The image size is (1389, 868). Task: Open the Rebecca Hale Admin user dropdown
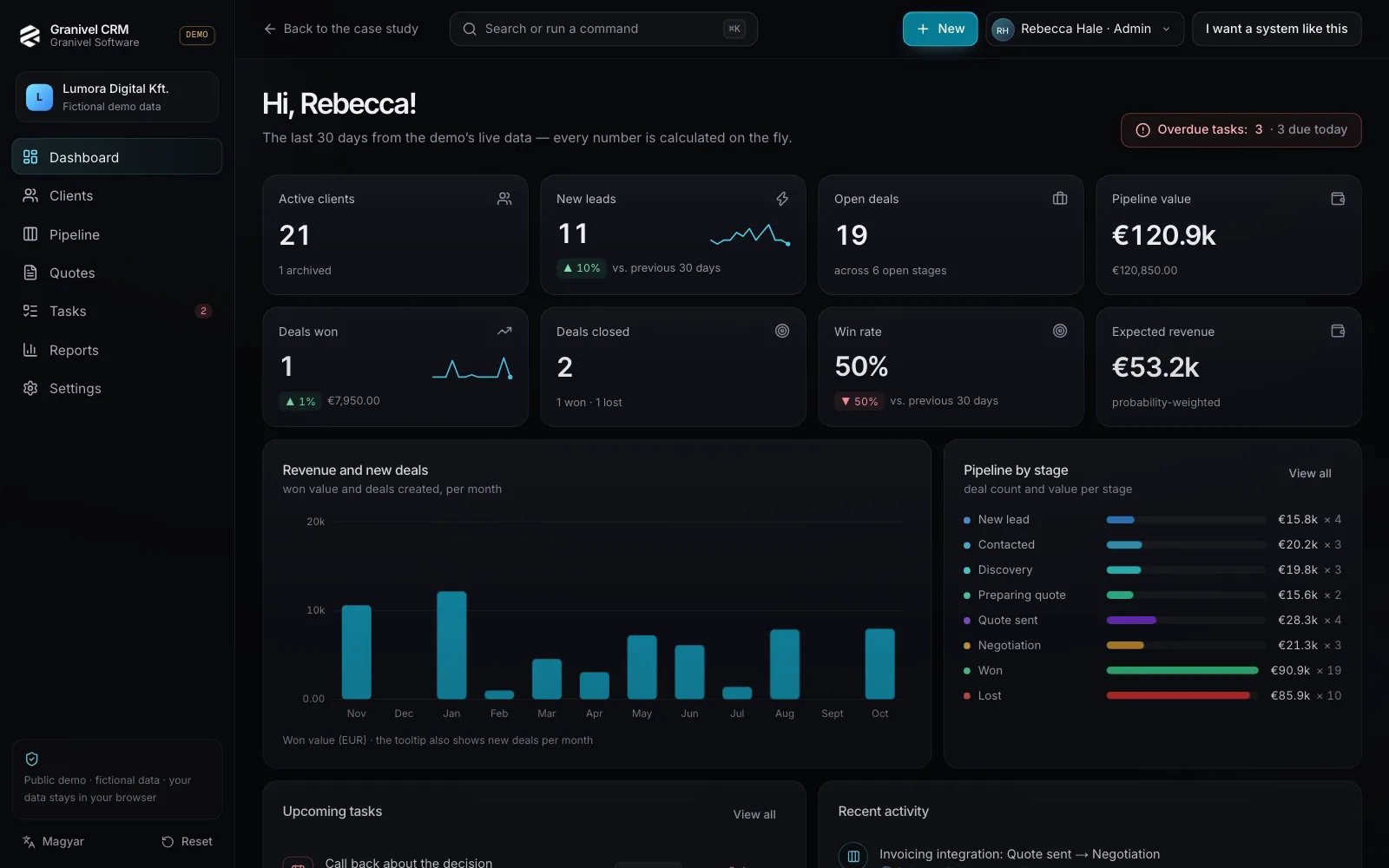pyautogui.click(x=1084, y=29)
